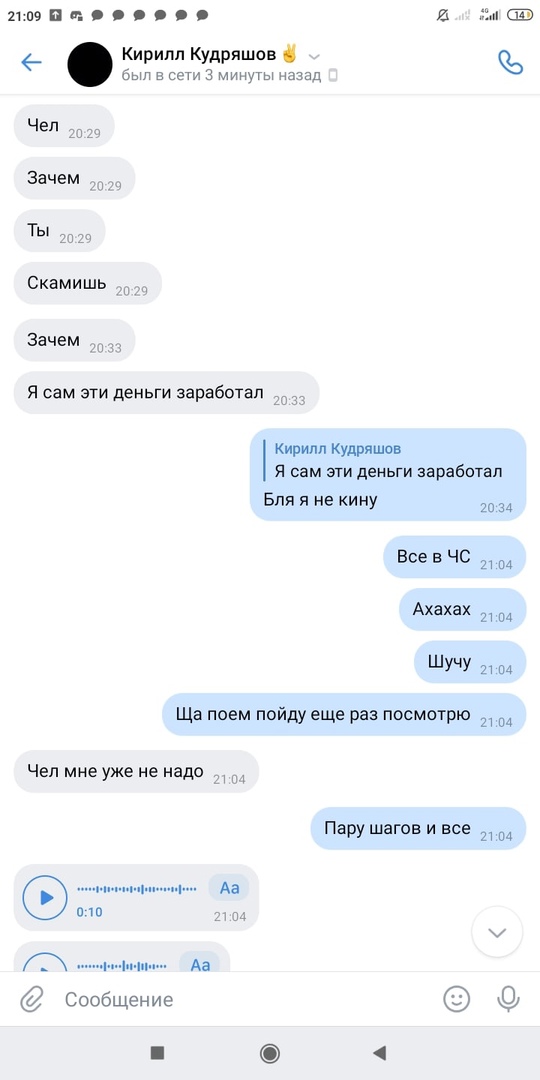
Task: Select the "Все в ЧС" message bubble
Action: (455, 557)
